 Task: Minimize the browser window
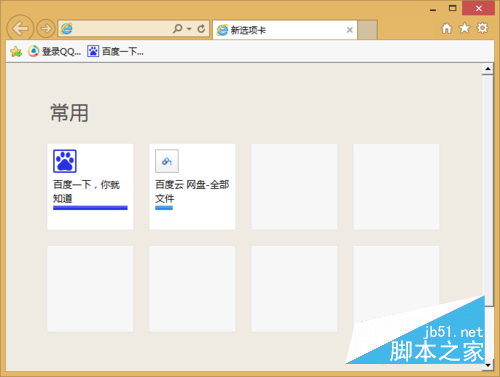pyautogui.click(x=433, y=9)
